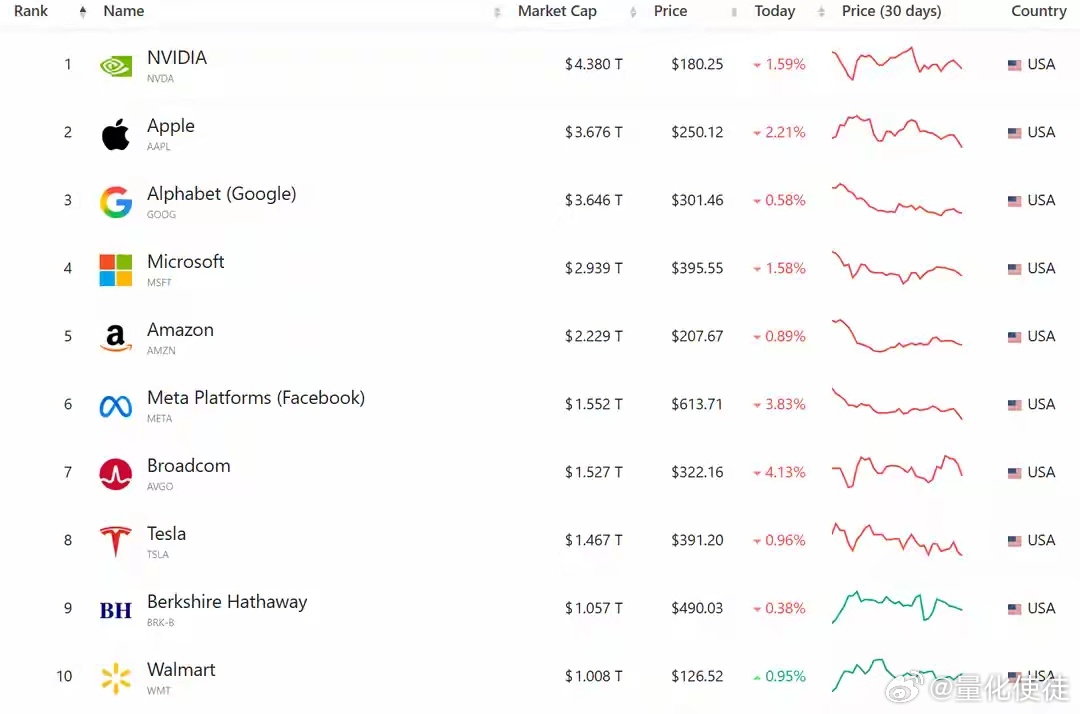The height and width of the screenshot is (714, 1080).
Task: Sort the table by Rank column
Action: pos(31,11)
